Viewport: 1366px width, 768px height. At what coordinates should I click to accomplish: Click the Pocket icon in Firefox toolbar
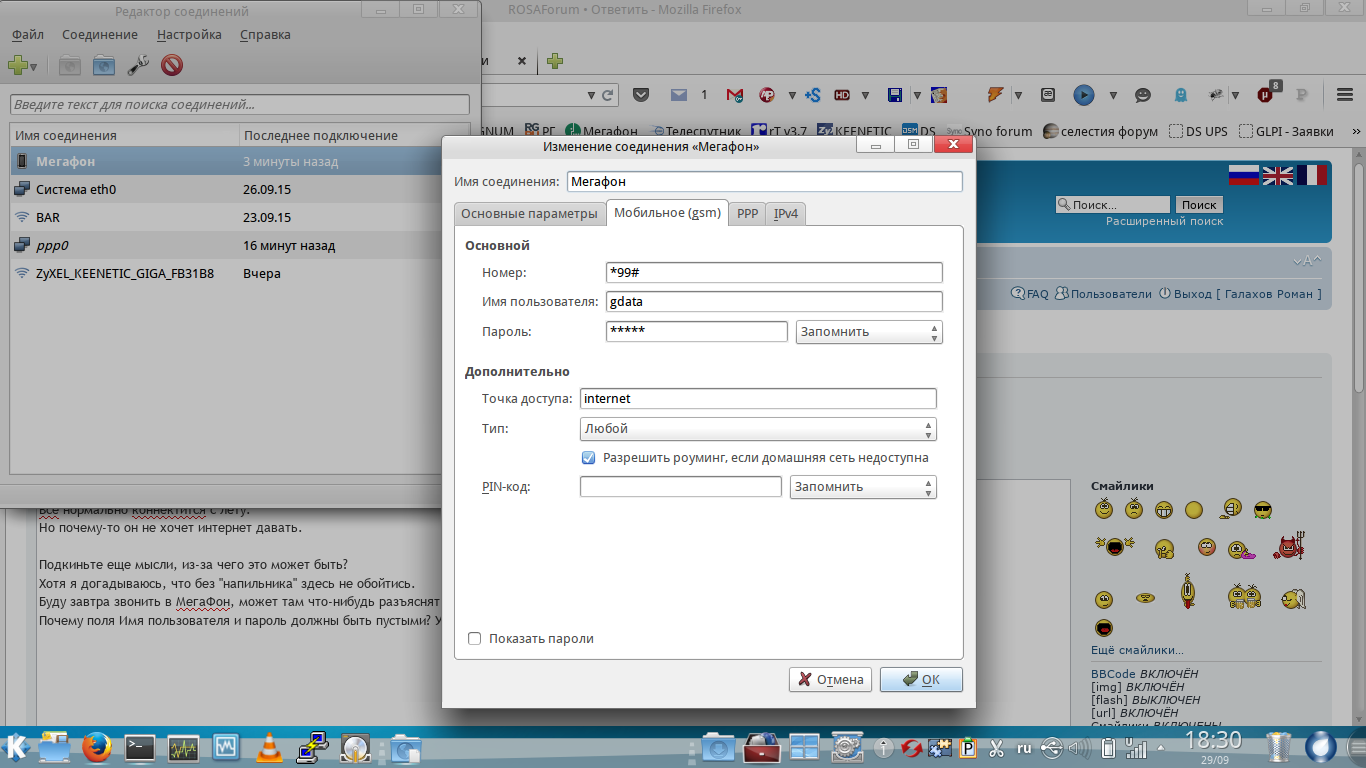[642, 95]
